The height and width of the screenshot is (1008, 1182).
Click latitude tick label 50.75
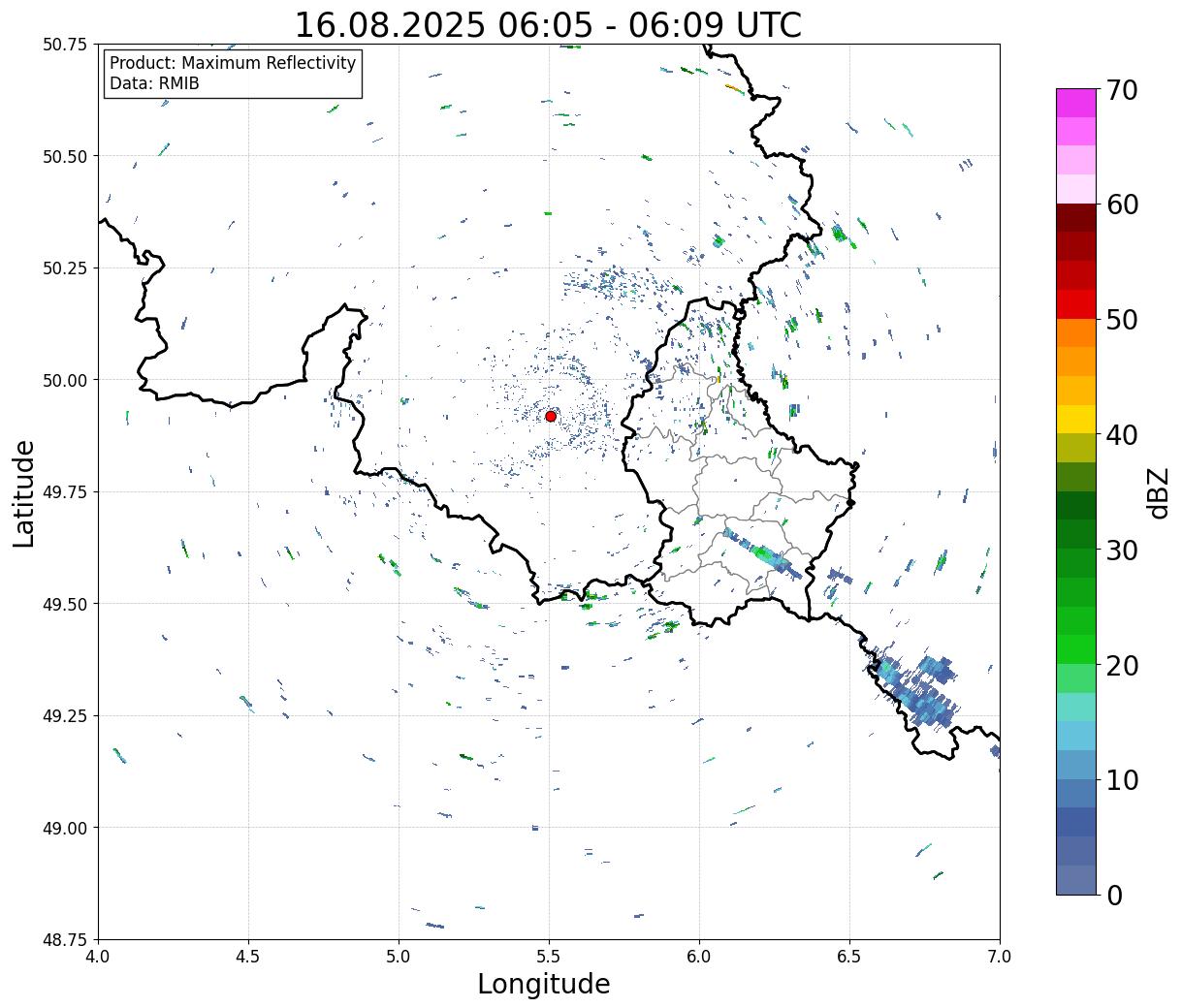(65, 45)
